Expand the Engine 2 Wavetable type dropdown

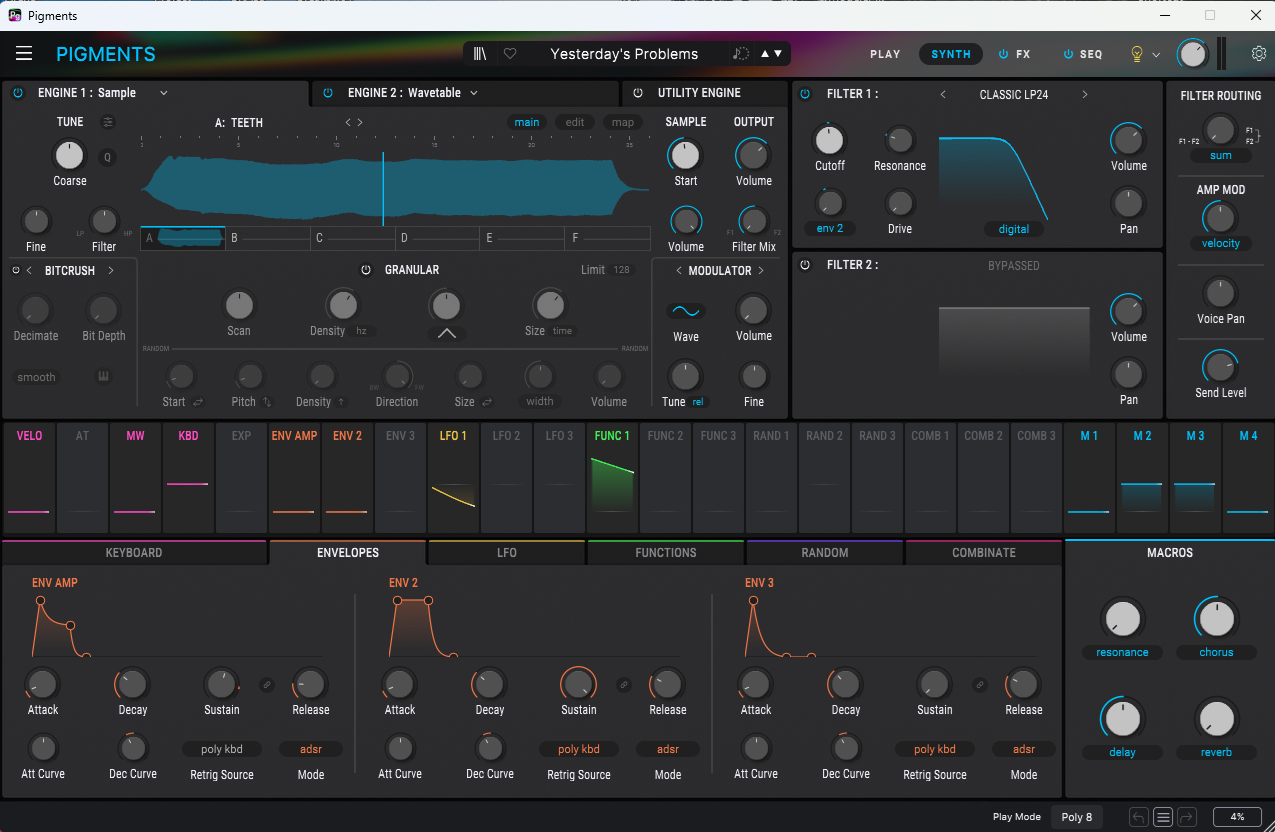coord(474,93)
